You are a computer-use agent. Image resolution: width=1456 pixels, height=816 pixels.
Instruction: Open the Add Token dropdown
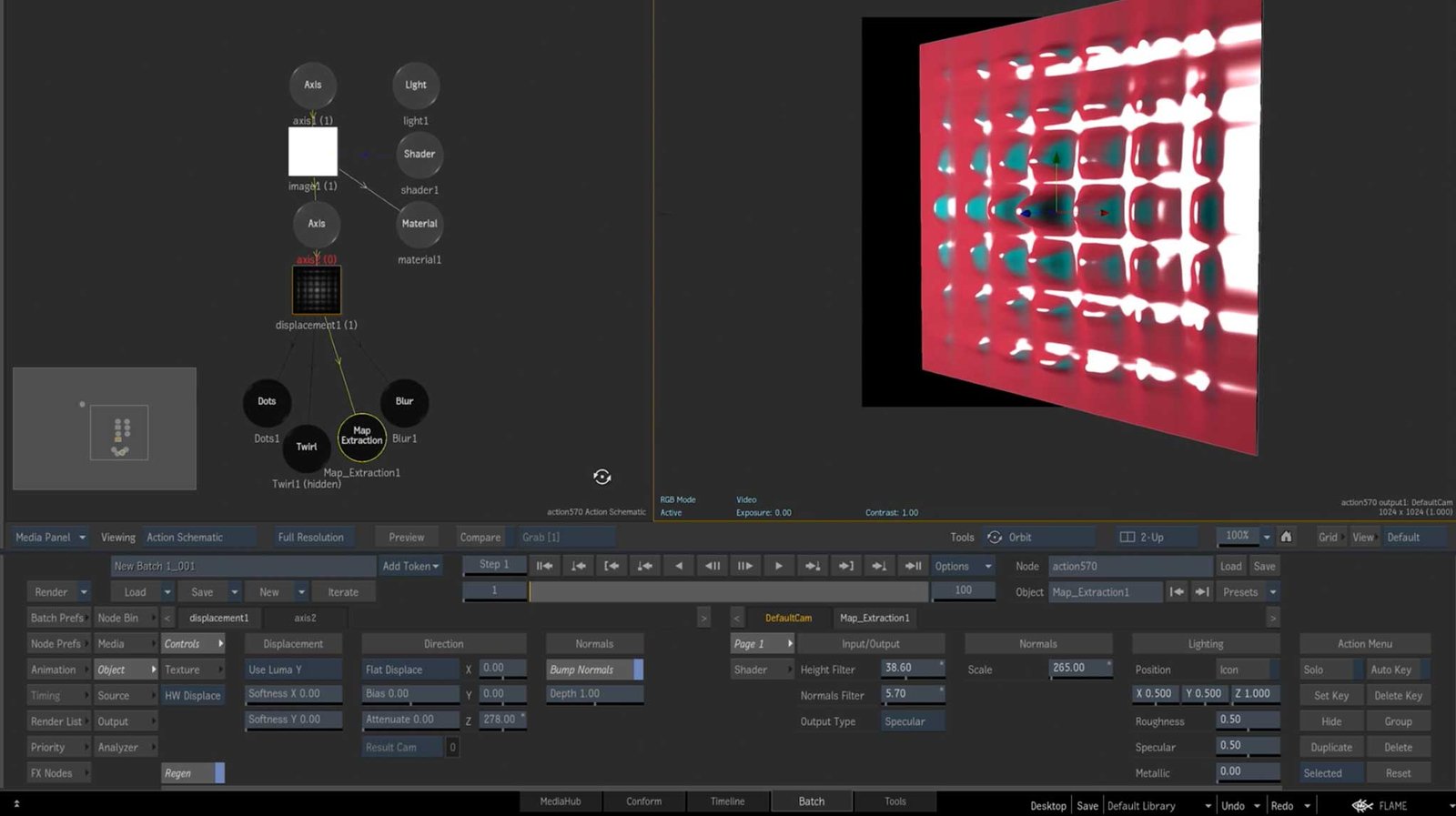tap(410, 566)
